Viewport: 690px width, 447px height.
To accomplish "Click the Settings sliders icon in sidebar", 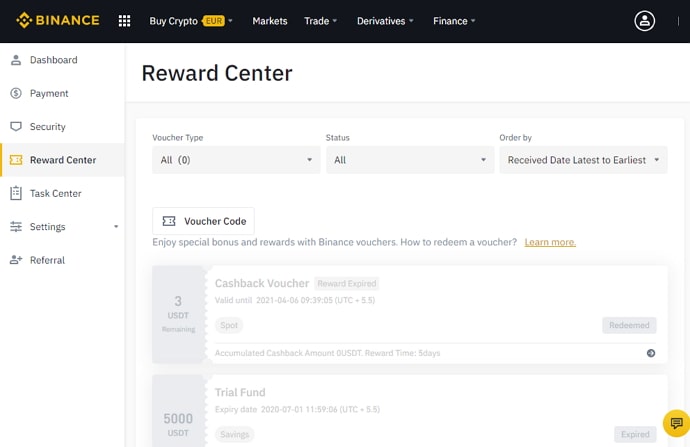I will [16, 227].
